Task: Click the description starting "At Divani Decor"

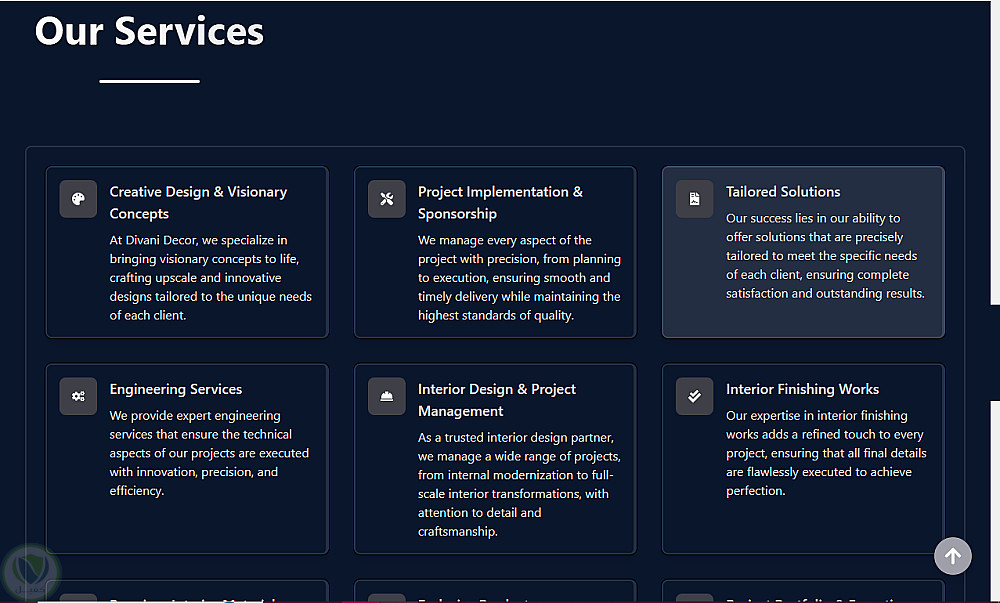Action: tap(210, 278)
